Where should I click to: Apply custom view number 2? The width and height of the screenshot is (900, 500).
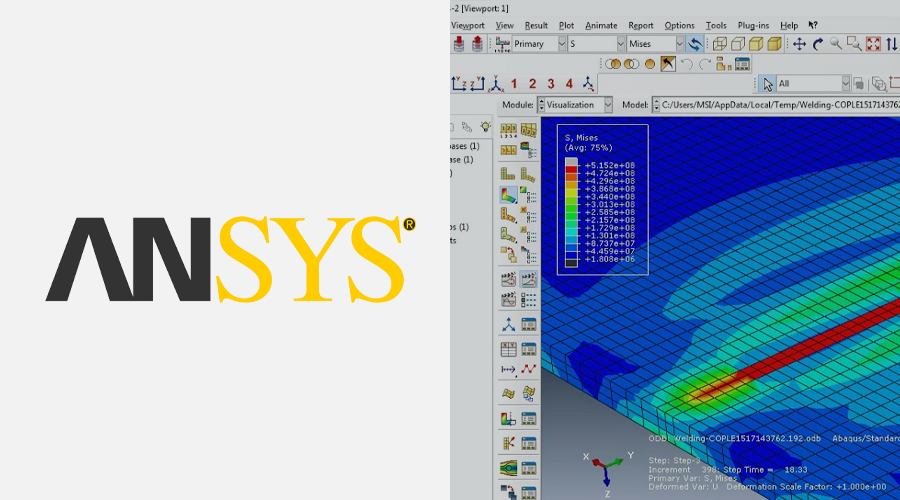532,84
